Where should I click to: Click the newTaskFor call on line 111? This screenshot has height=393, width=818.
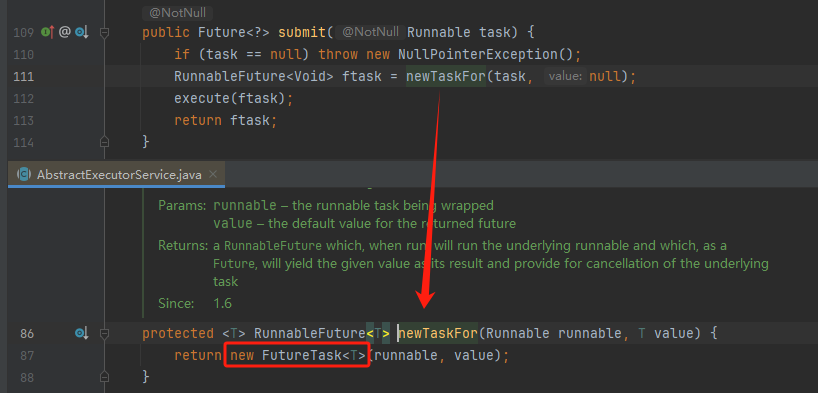[446, 77]
